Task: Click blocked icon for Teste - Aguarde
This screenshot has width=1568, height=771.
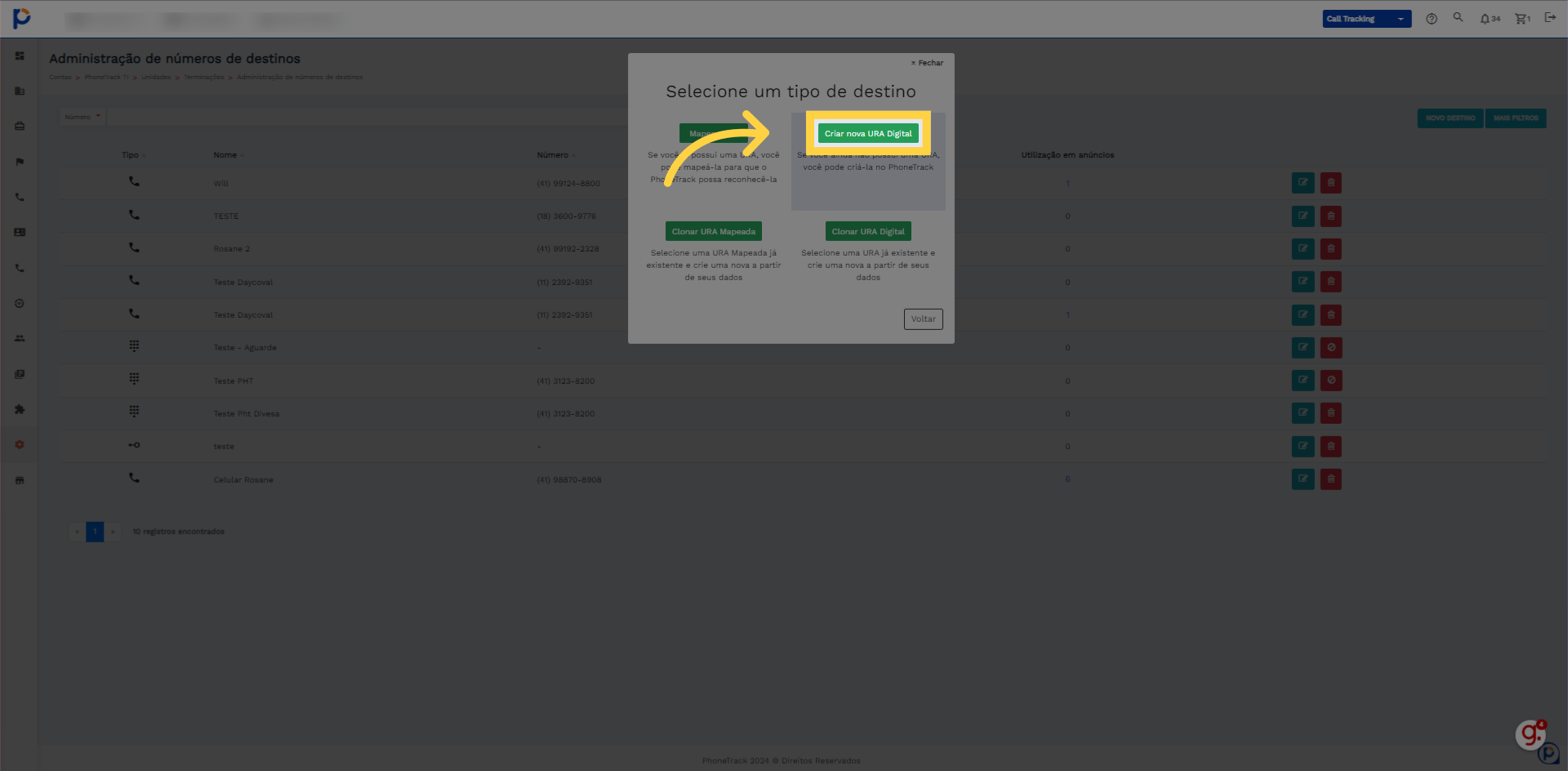Action: 1330,348
